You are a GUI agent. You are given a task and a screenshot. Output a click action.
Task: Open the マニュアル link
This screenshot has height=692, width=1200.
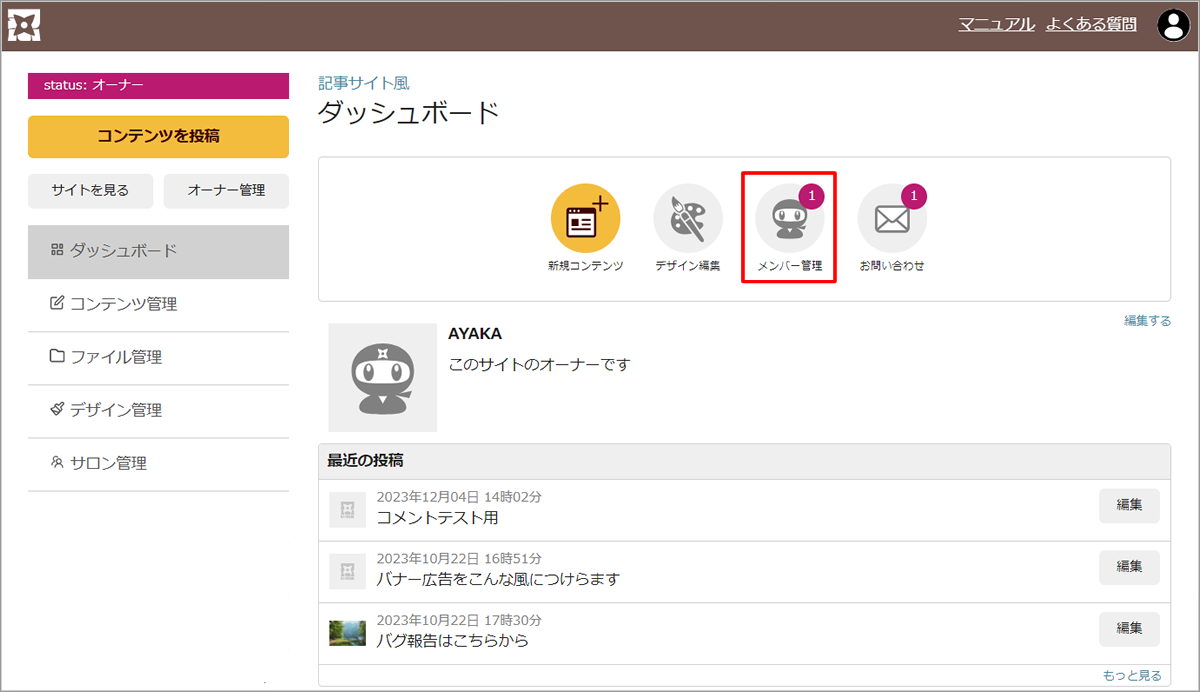tap(996, 25)
